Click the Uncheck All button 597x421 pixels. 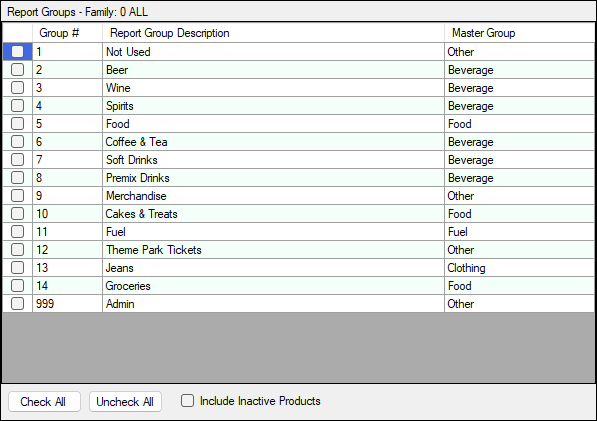click(x=125, y=402)
